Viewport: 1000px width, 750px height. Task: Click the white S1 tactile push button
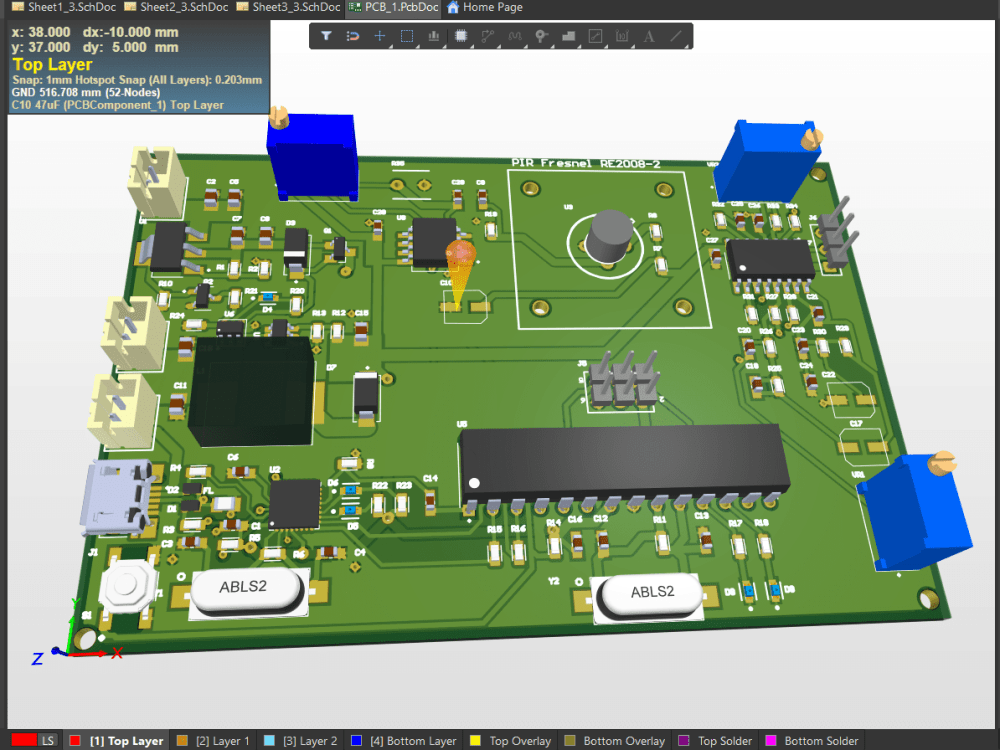(128, 587)
